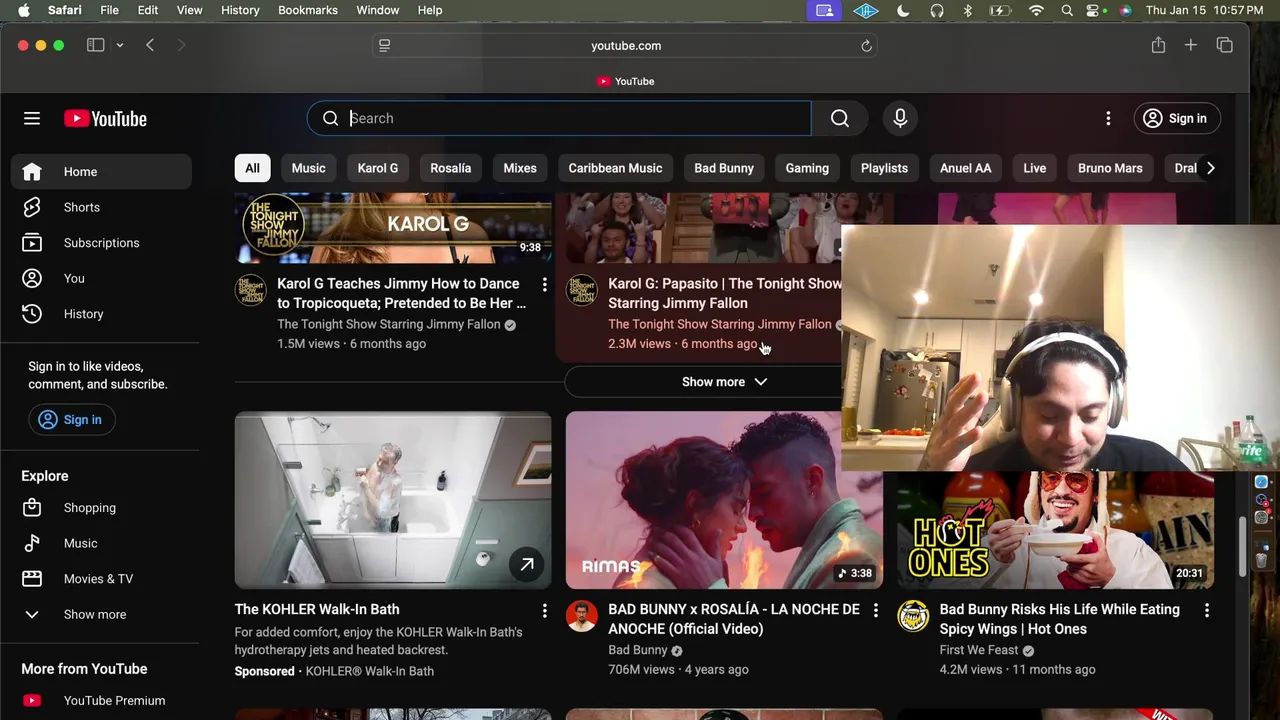Open Subscriptions in the sidebar
This screenshot has height=720, width=1280.
[101, 243]
